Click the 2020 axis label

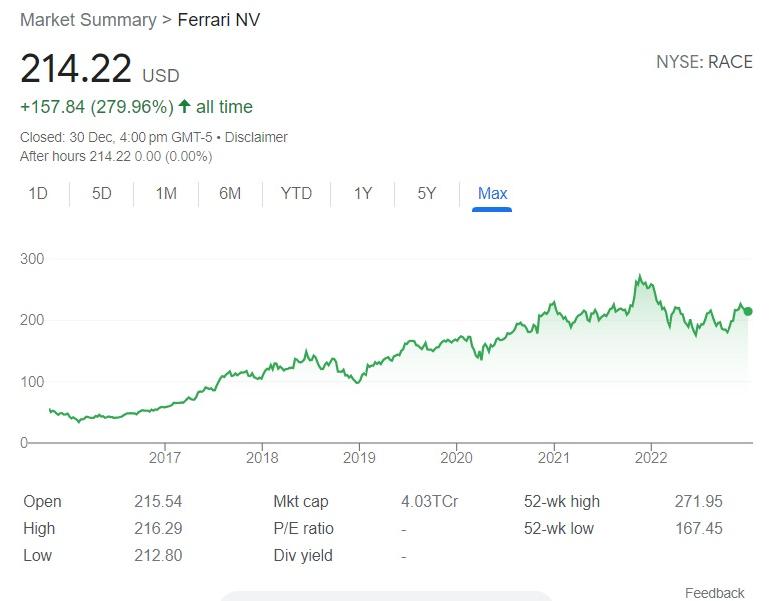pyautogui.click(x=456, y=458)
